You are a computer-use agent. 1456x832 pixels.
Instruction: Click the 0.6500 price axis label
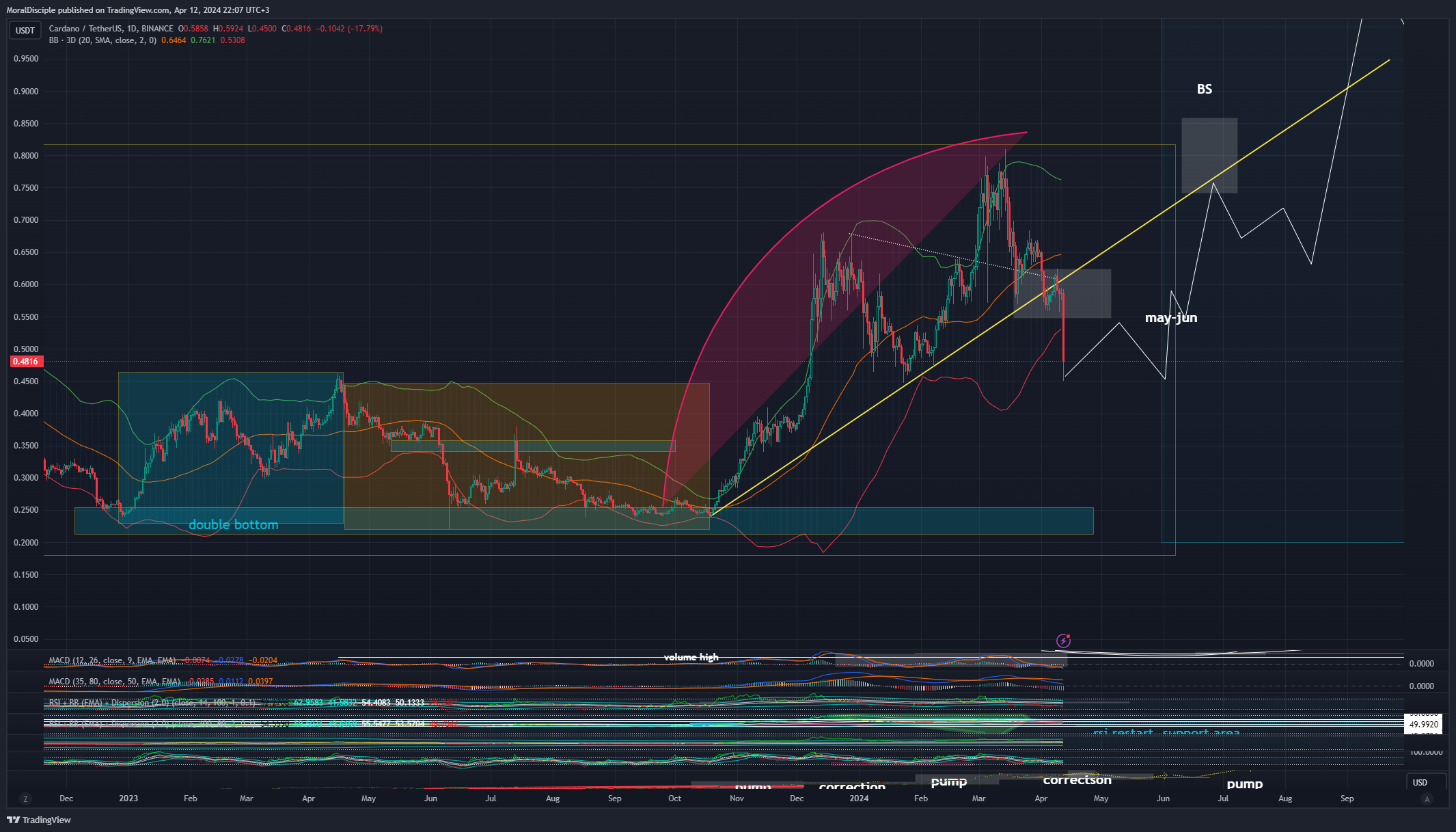(x=26, y=252)
